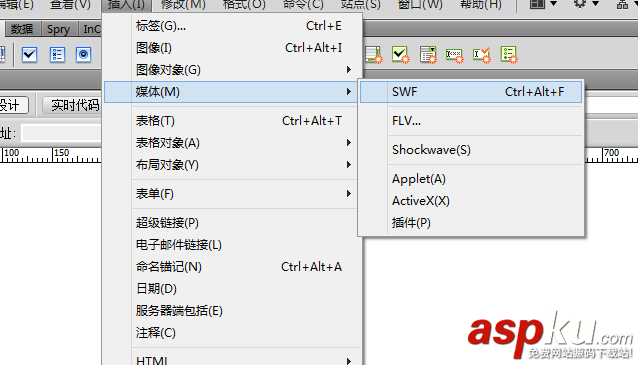This screenshot has height=365, width=638.
Task: Choose 电子邮件链接(L) menu item
Action: click(233, 245)
